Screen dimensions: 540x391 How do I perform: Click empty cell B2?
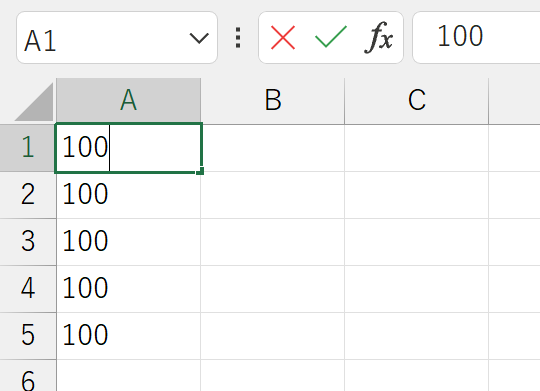pos(273,195)
